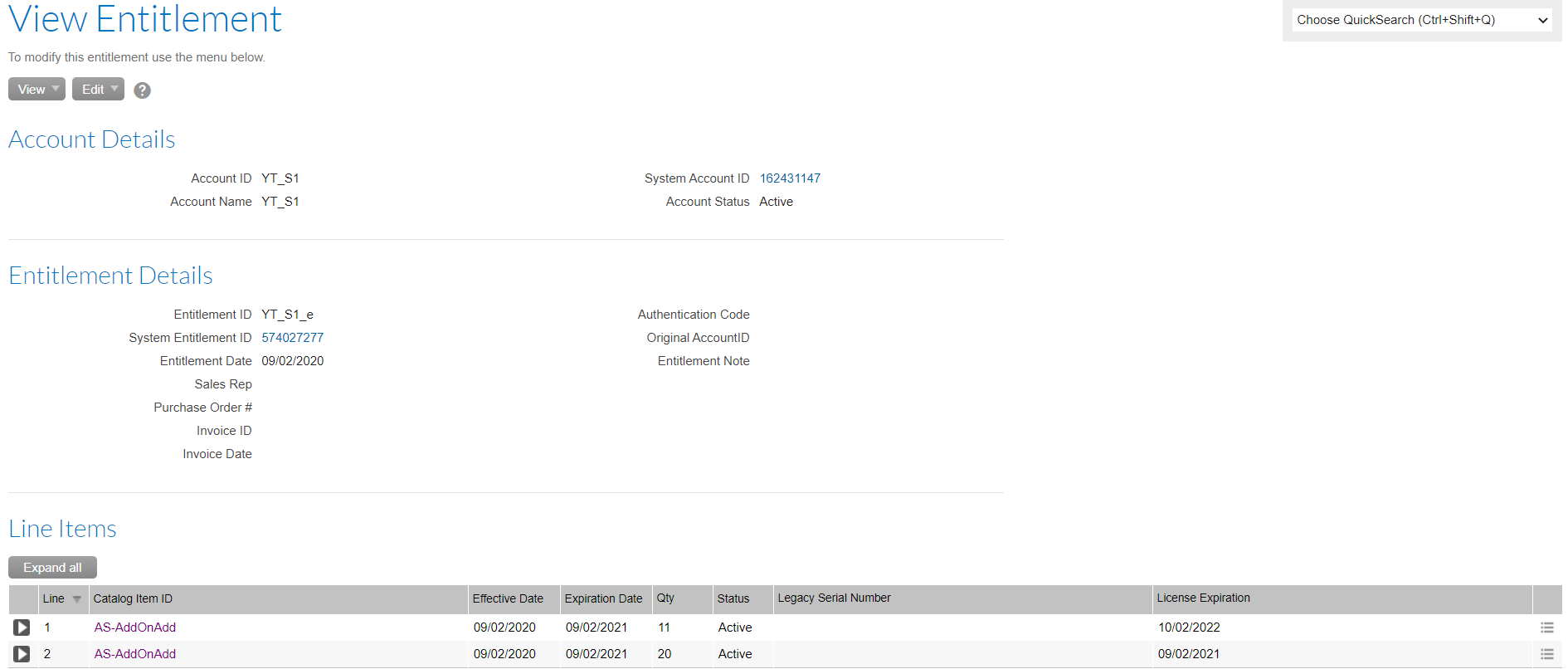
Task: Open the Edit dropdown menu
Action: pos(98,89)
